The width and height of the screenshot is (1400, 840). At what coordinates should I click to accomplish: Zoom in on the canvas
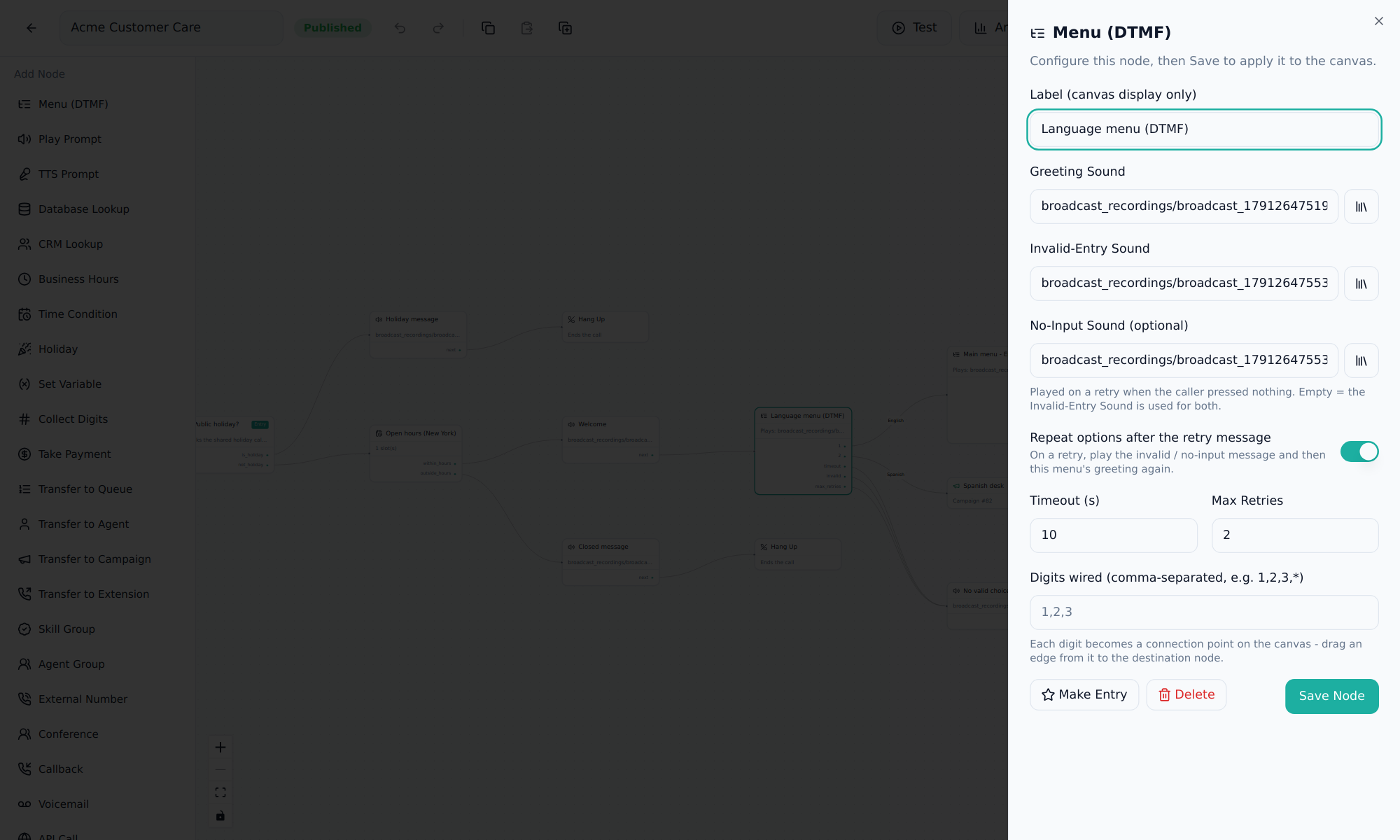pyautogui.click(x=220, y=748)
